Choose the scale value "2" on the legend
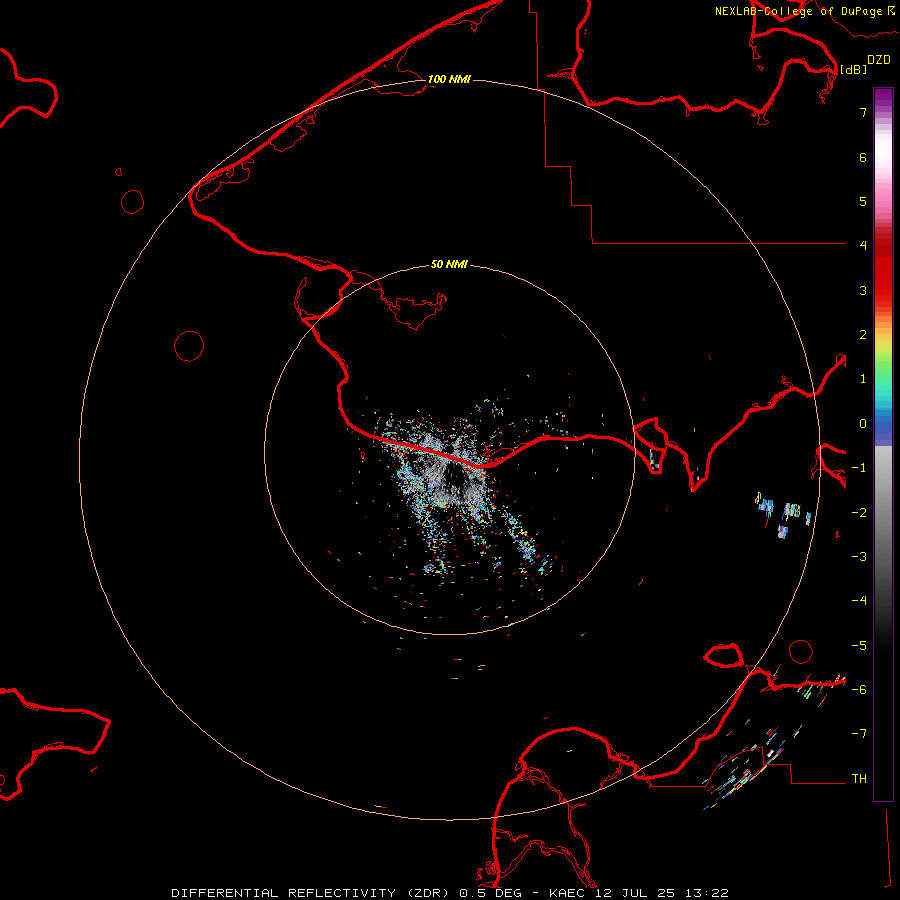Viewport: 900px width, 900px height. point(863,335)
